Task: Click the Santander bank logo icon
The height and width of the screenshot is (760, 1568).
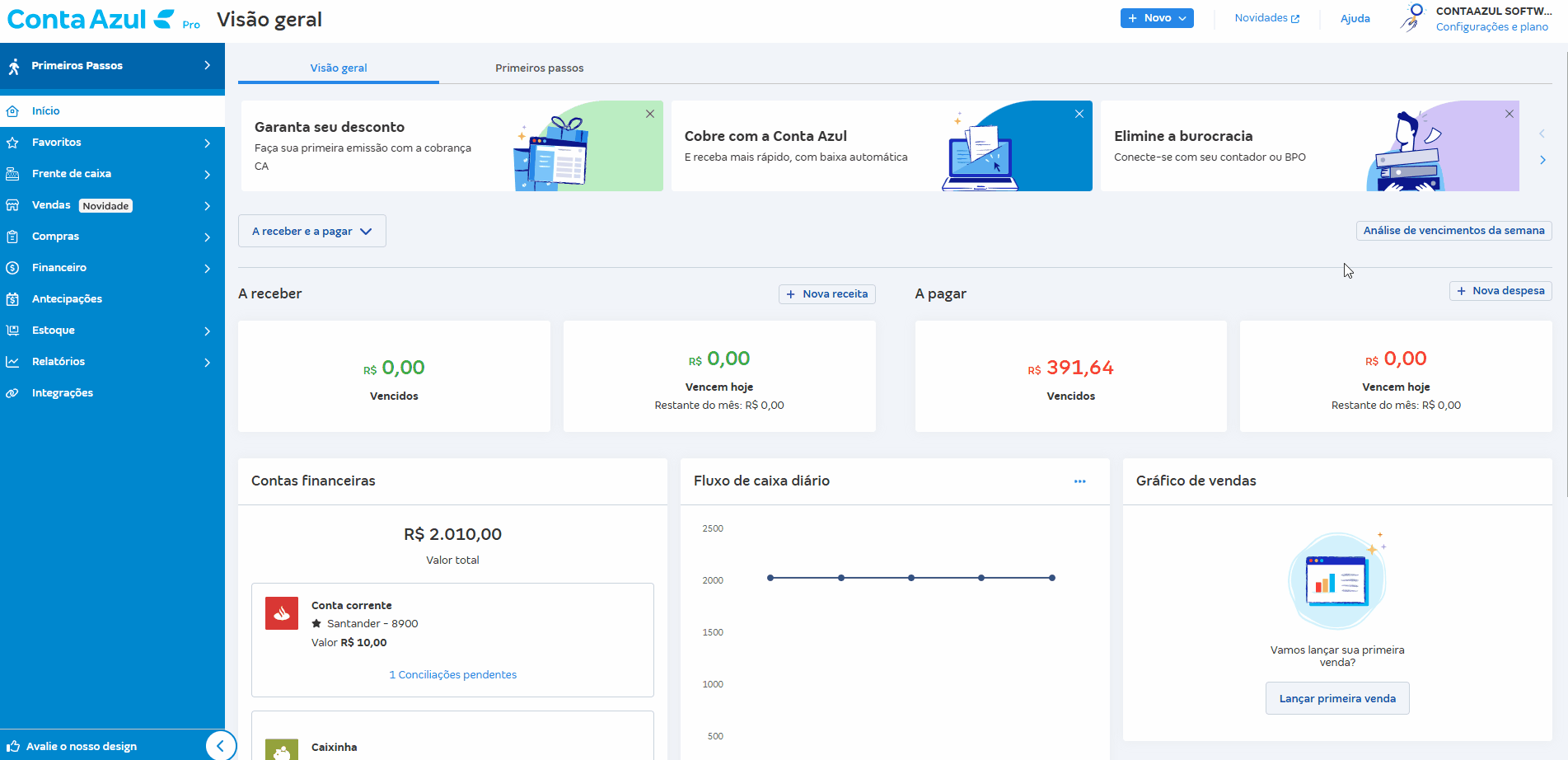Action: [282, 613]
